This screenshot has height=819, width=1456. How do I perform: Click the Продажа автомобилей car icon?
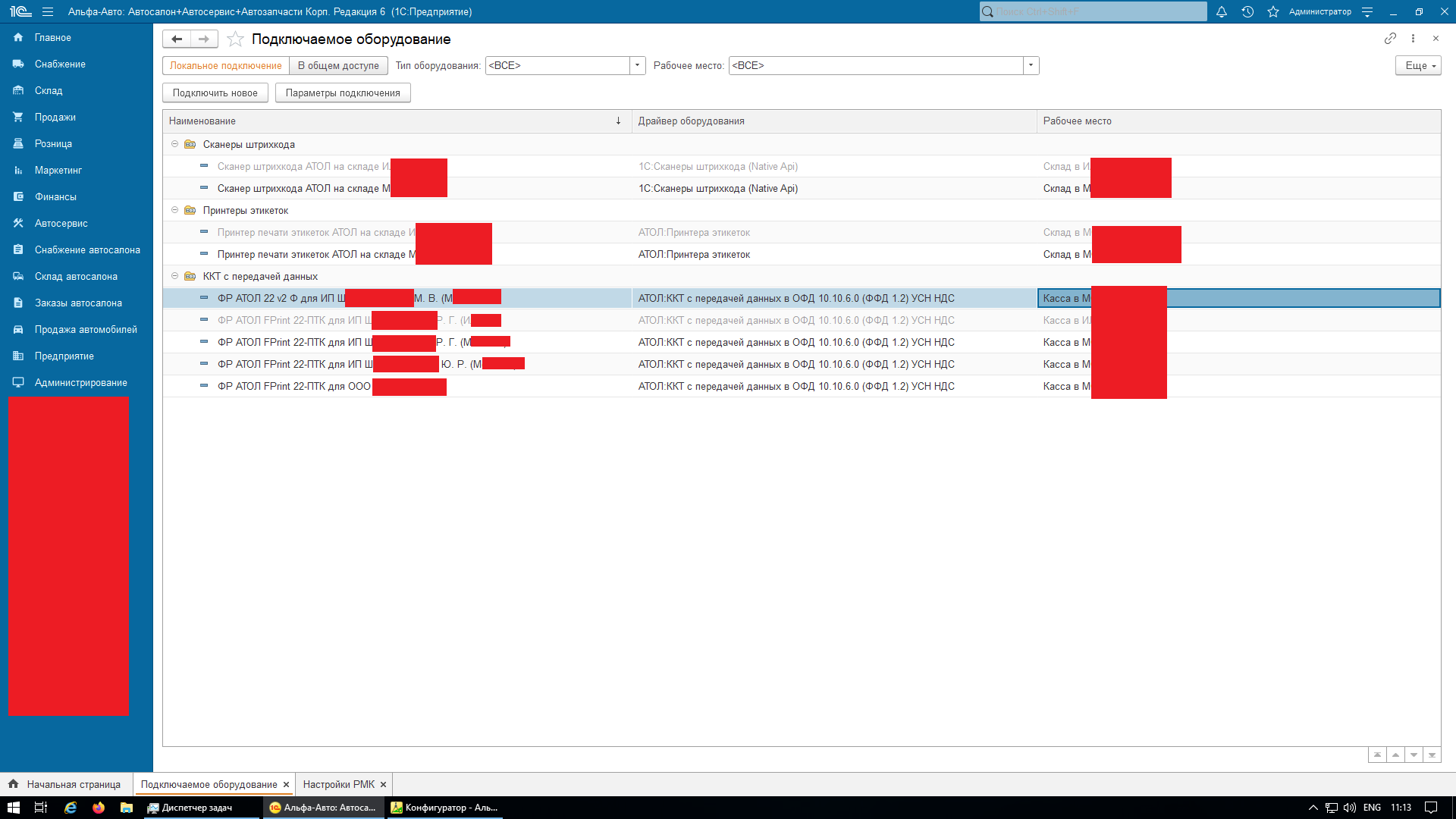tap(18, 329)
